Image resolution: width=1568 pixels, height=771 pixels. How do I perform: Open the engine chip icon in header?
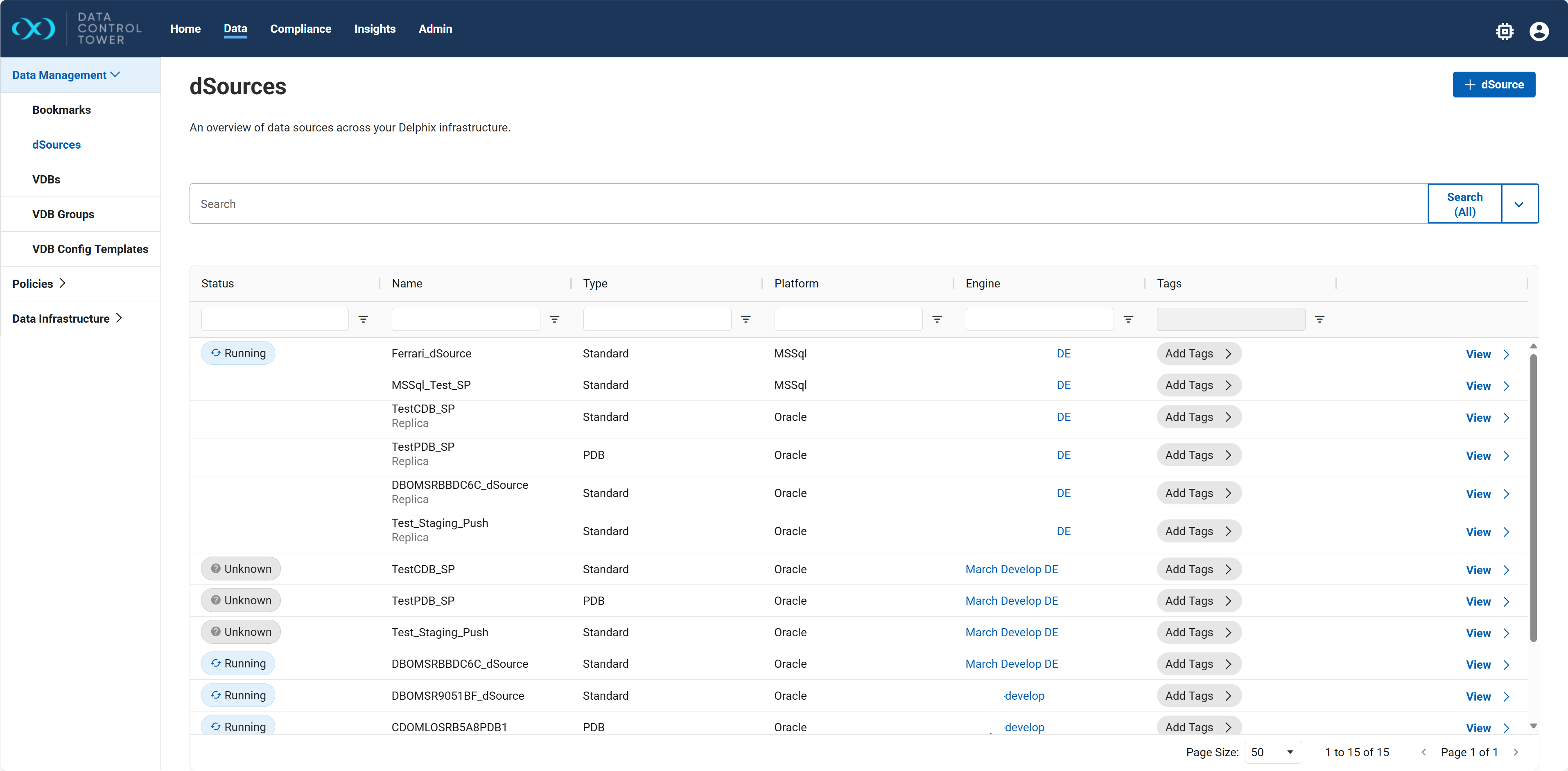pos(1504,31)
